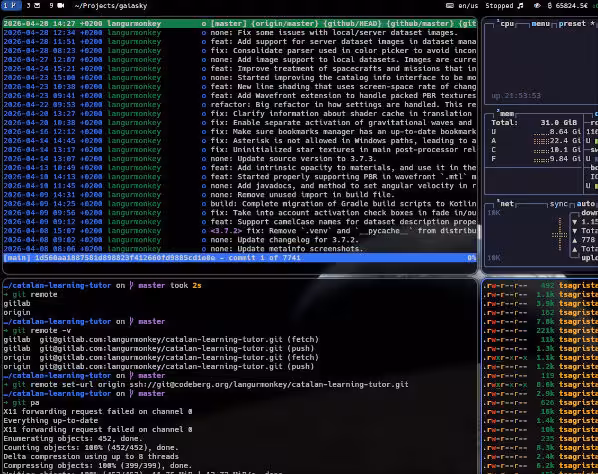The image size is (598, 474).
Task: Select commit 'Big refactor in how settings are handled'
Action: pyautogui.click(x=240, y=104)
